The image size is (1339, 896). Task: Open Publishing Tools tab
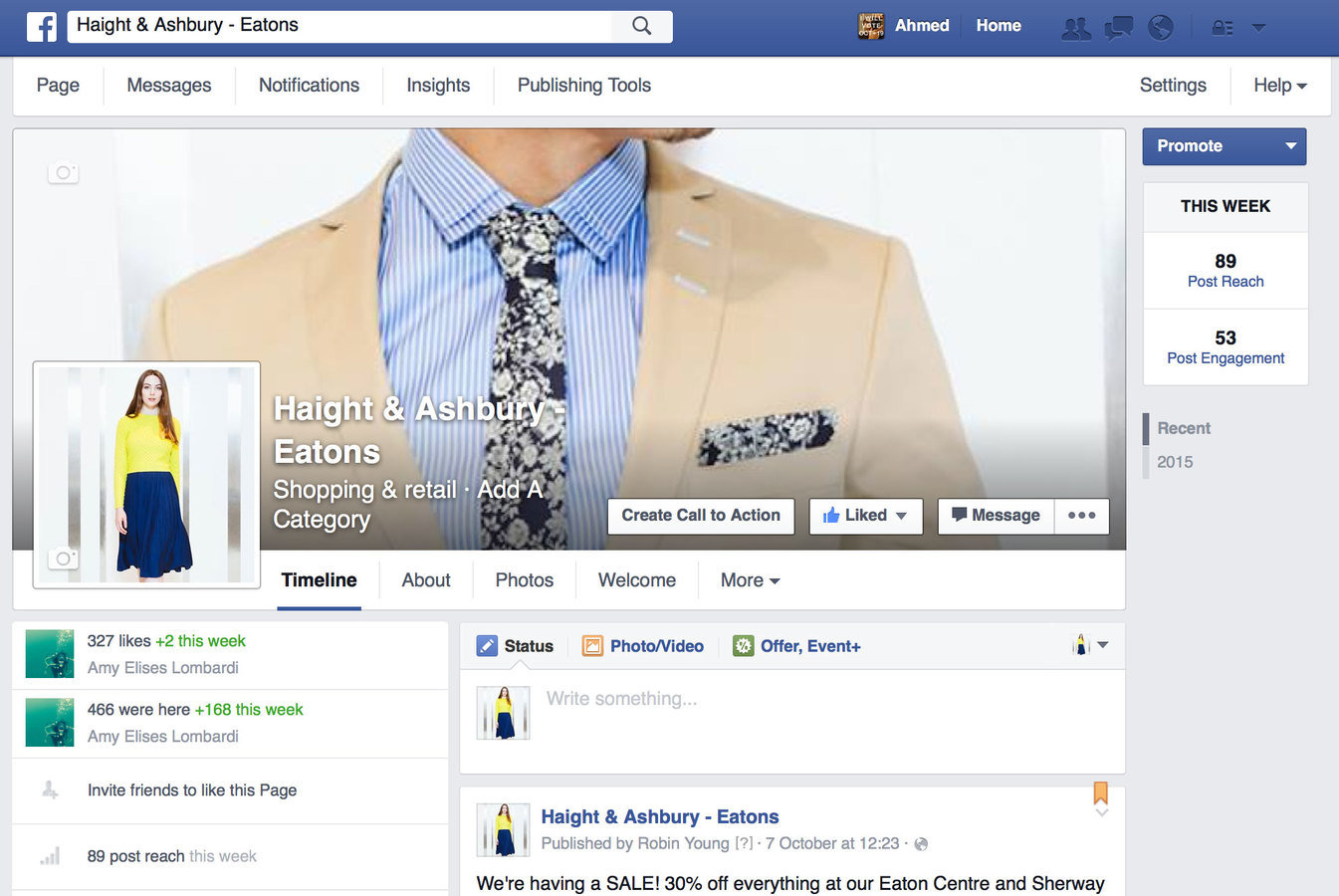584,86
